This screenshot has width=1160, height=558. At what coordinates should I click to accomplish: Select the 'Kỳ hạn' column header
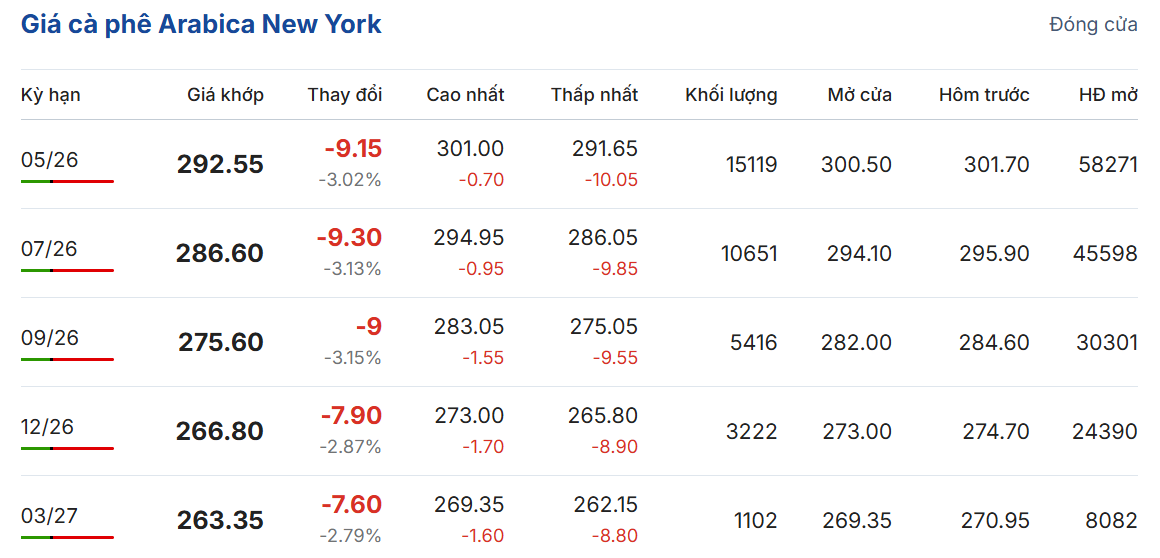pyautogui.click(x=51, y=95)
